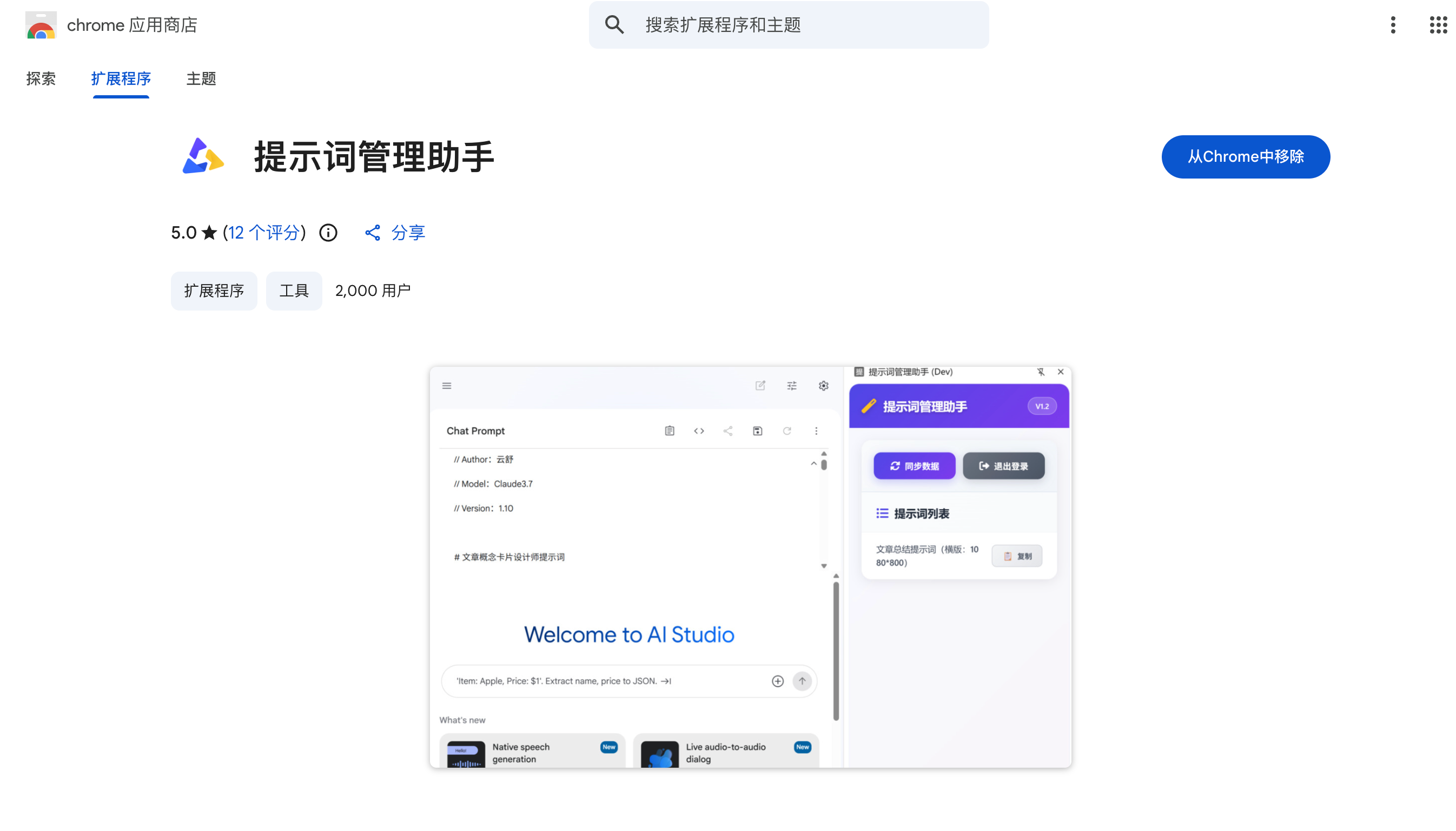Click the 提示词管理助手 extension logo icon
1456x831 pixels.
pyautogui.click(x=202, y=156)
